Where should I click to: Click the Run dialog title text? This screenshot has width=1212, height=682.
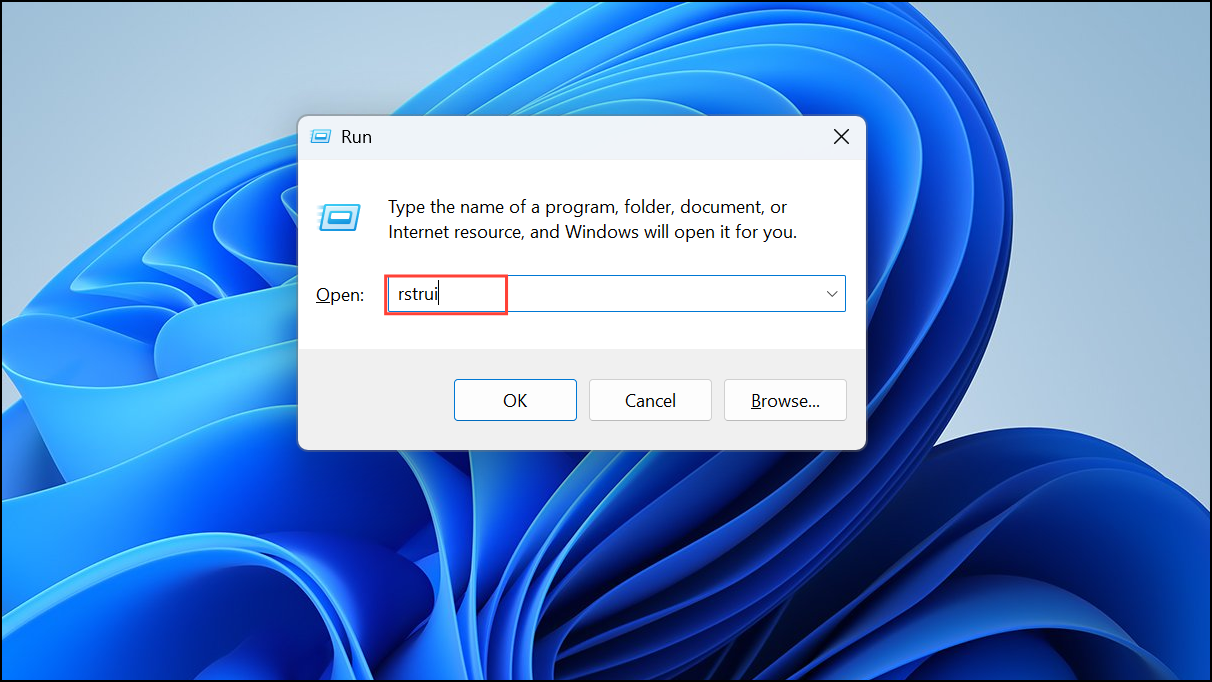pyautogui.click(x=357, y=137)
